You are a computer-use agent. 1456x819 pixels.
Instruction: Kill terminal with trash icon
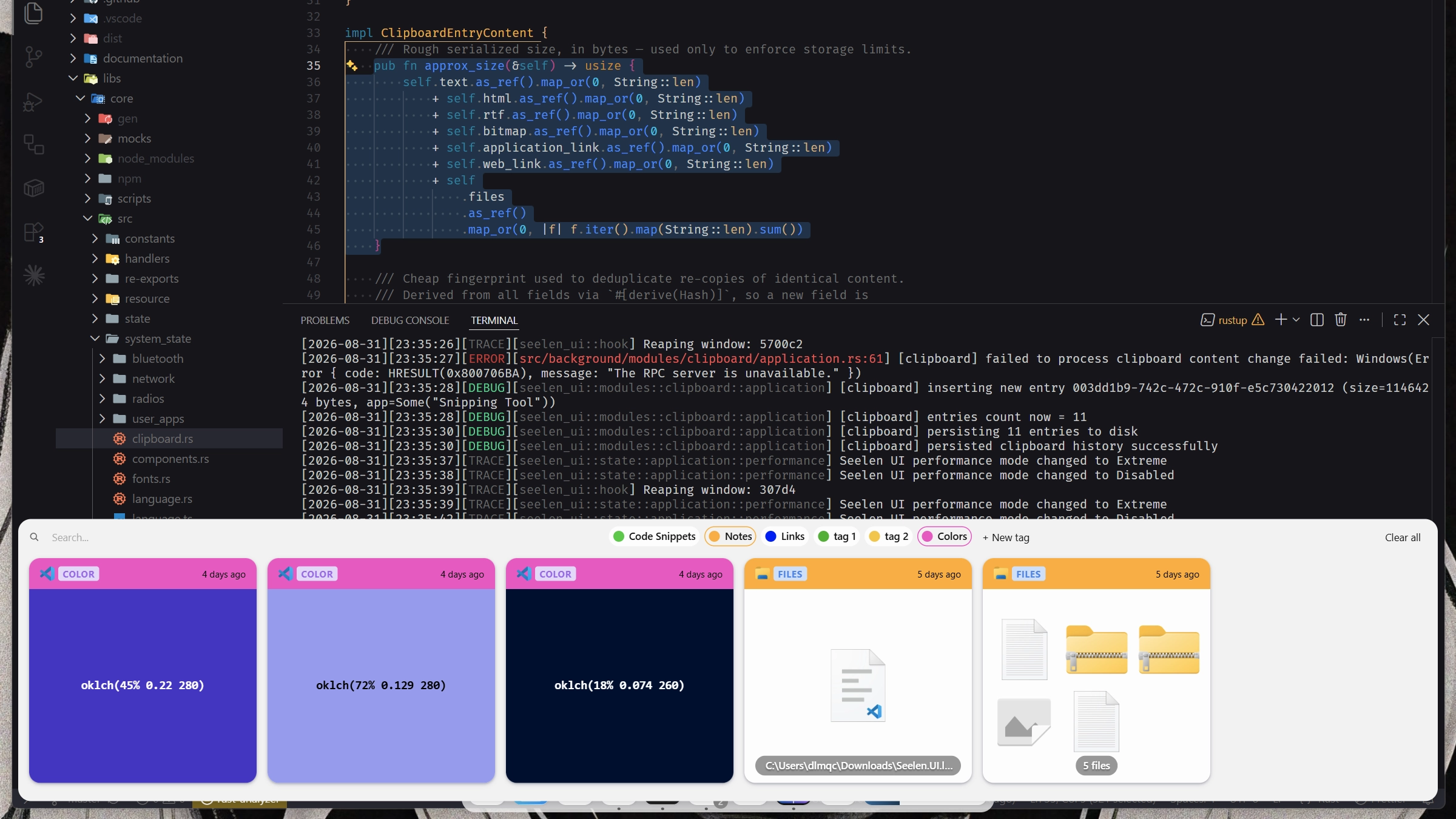[x=1341, y=320]
